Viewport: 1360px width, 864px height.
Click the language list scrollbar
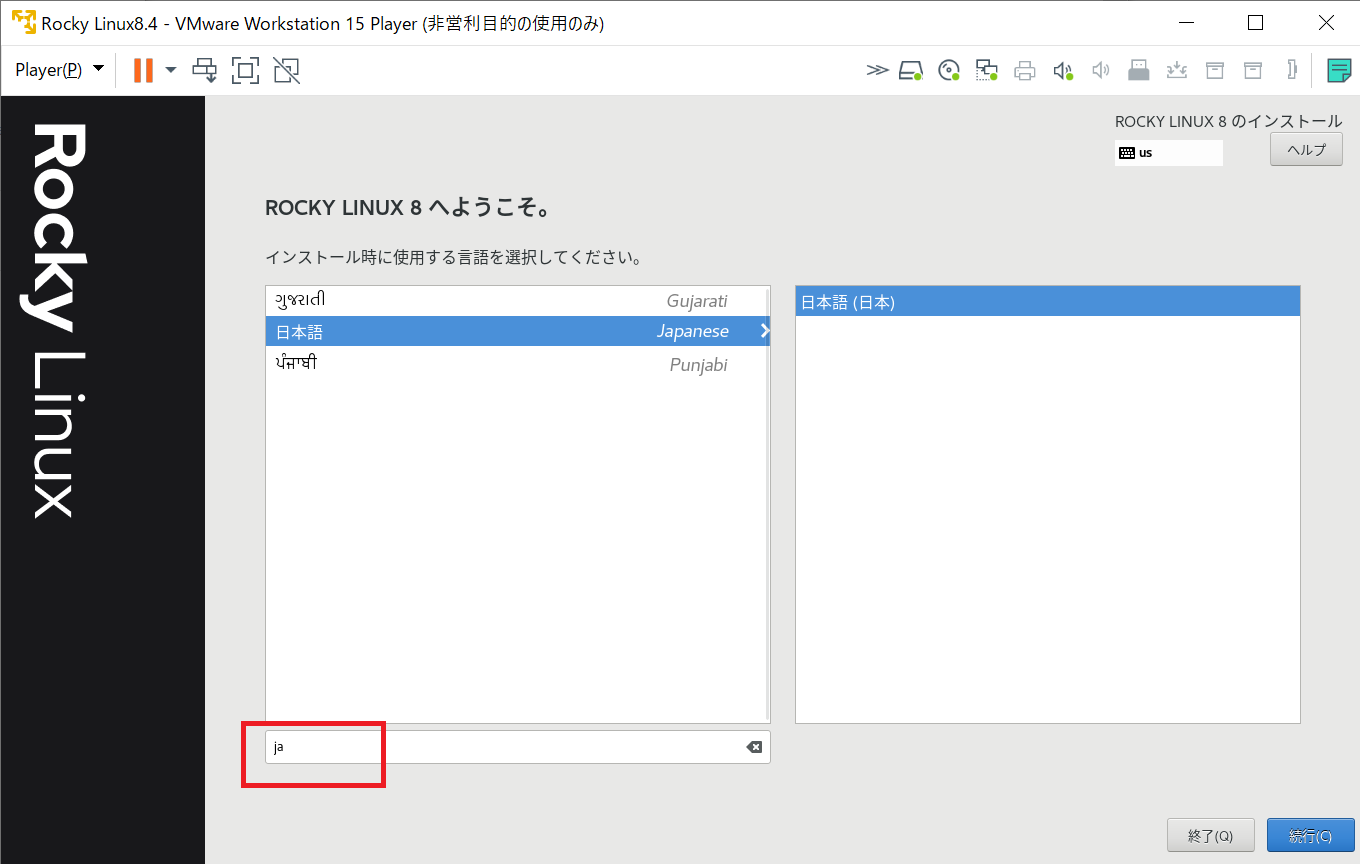click(x=767, y=504)
